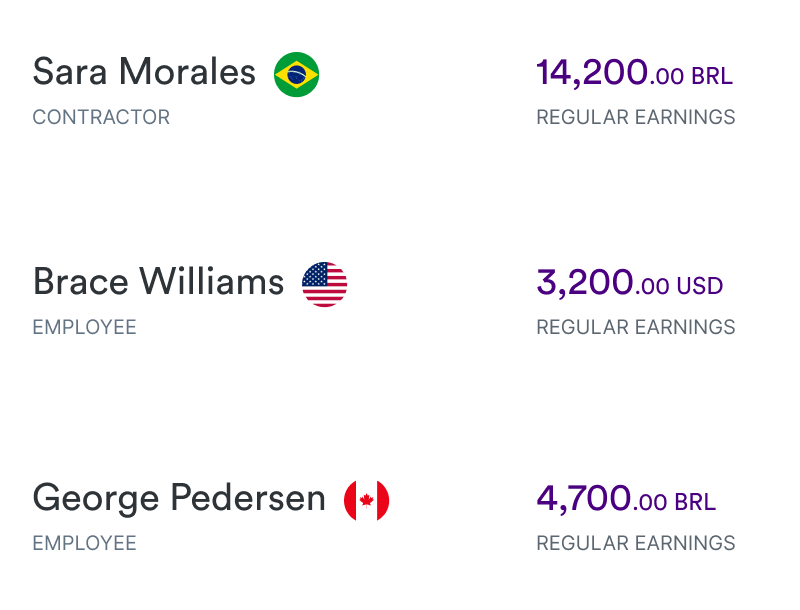Select the 3,200.00 USD earnings amount
Viewport: 800px width, 610px height.
[x=630, y=283]
